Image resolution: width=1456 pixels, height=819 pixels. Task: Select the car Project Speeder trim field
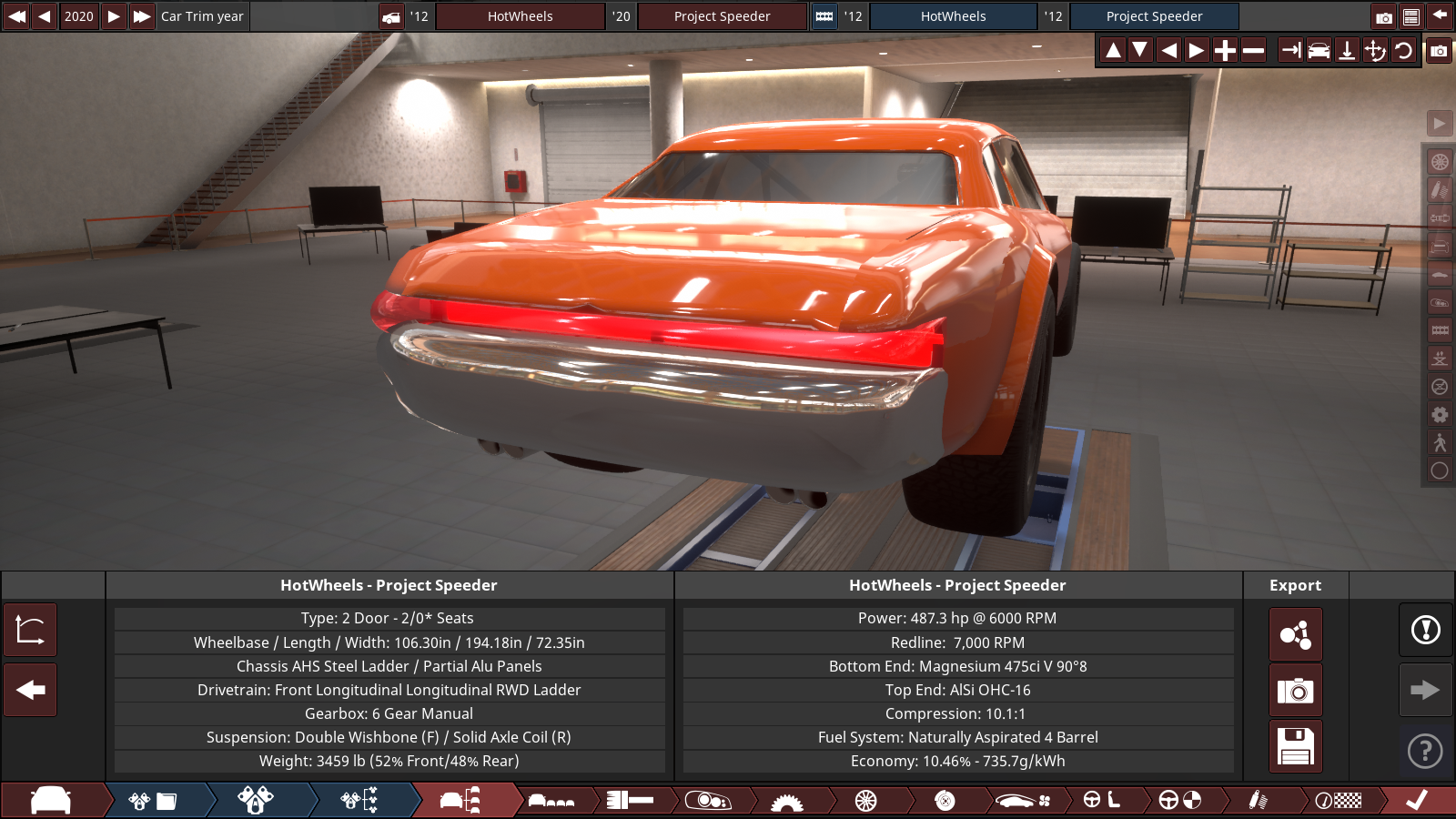[x=722, y=16]
